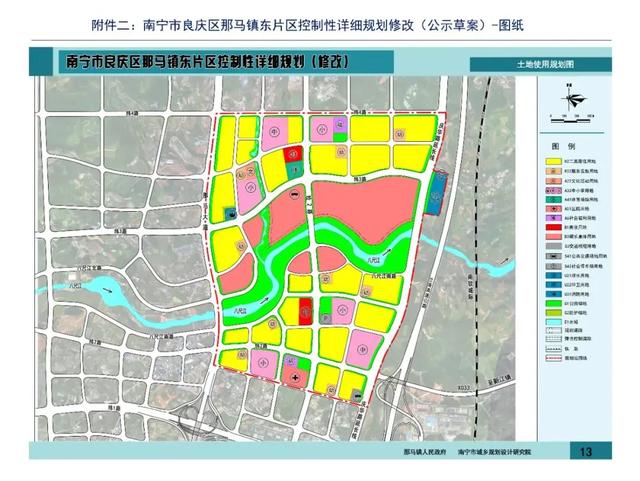640x481 pixels.
Task: Click the scale bar beneath the compass
Action: coord(572,120)
